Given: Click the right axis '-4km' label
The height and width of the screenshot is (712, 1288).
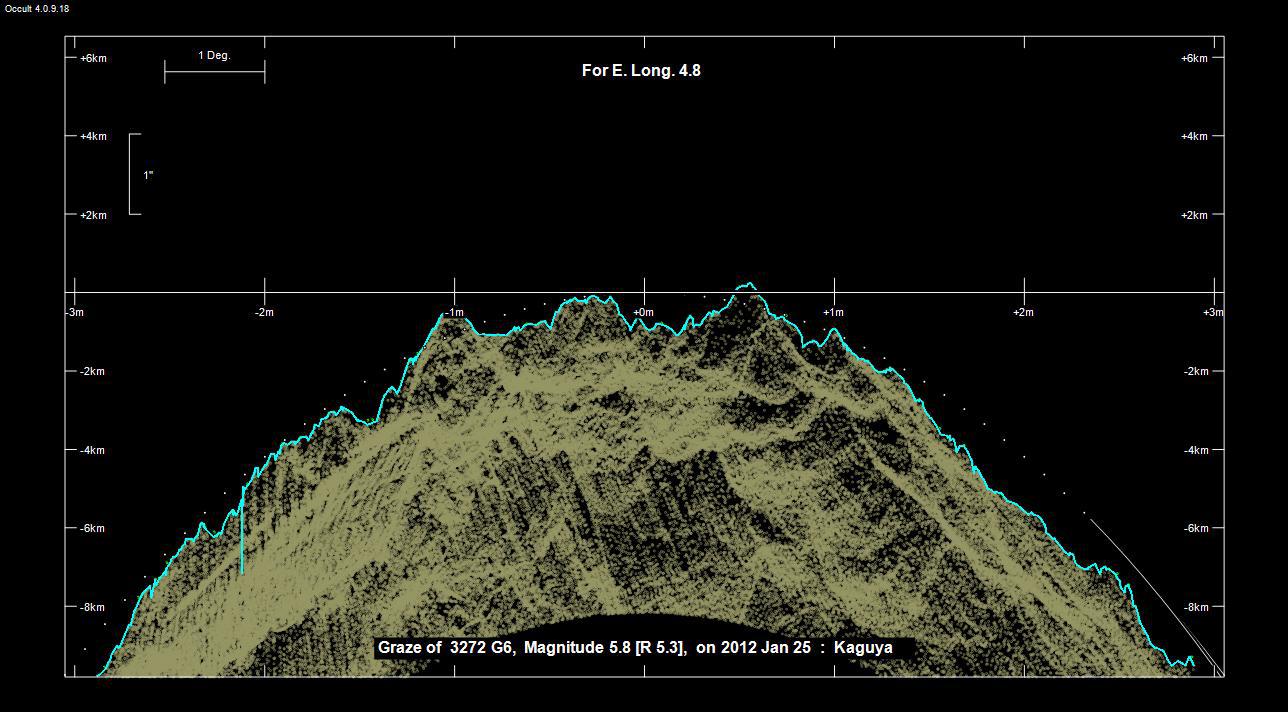Looking at the screenshot, I should (1195, 450).
